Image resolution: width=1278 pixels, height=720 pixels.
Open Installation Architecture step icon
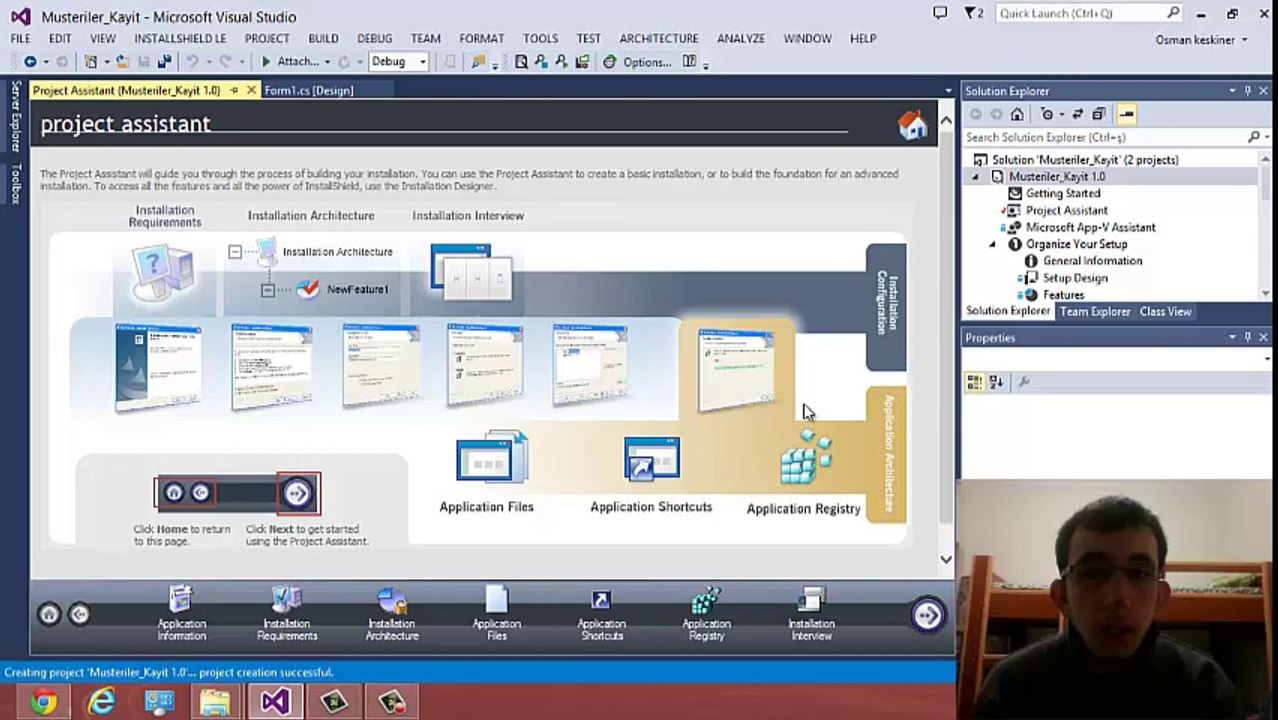tap(392, 613)
